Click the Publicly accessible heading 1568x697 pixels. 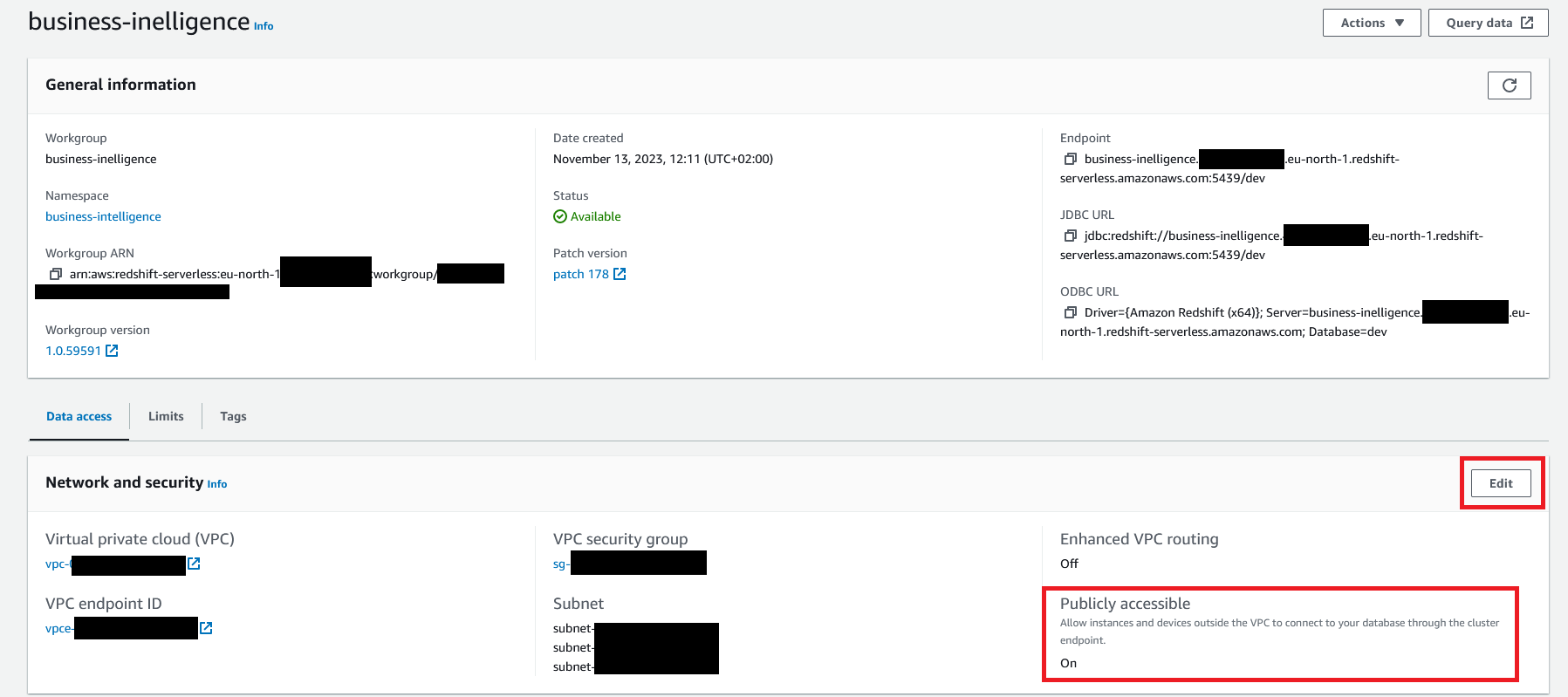[1125, 604]
